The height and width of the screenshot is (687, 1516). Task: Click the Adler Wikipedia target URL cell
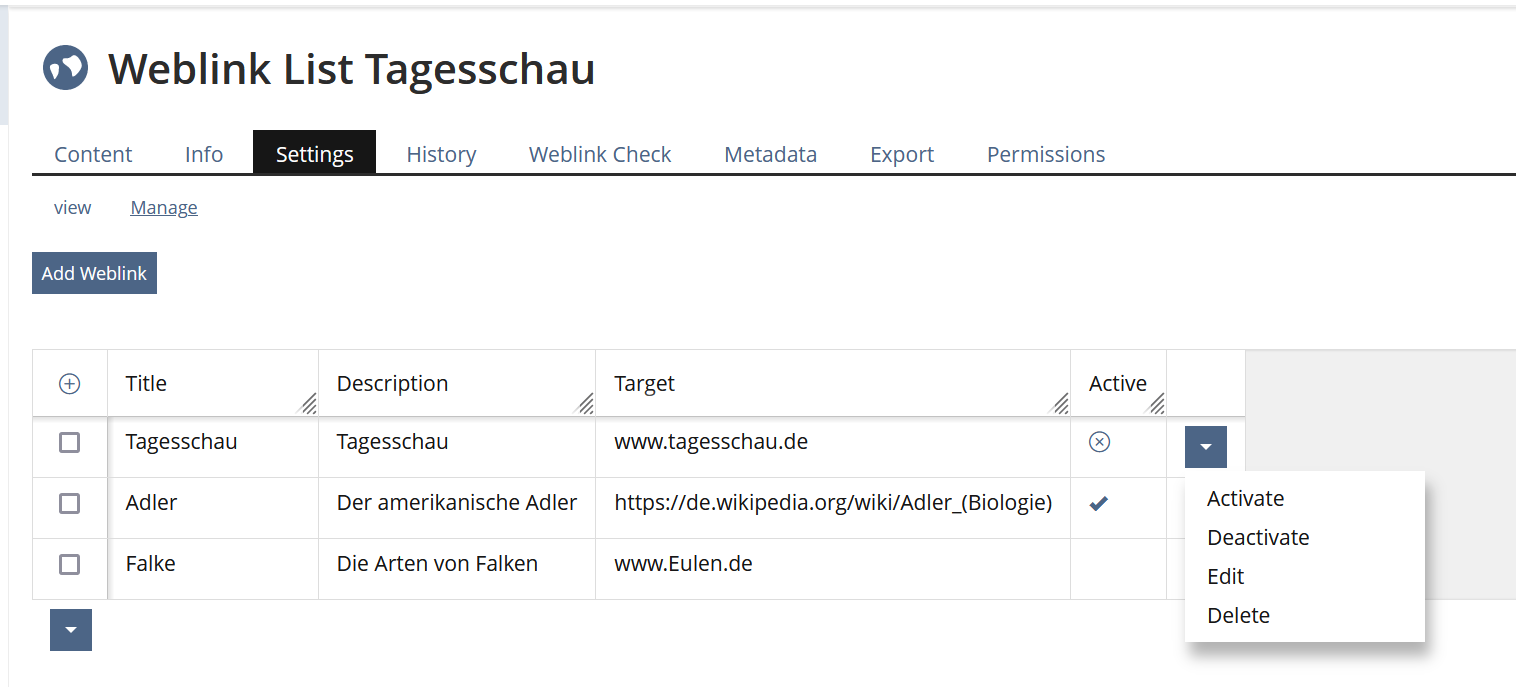[833, 503]
